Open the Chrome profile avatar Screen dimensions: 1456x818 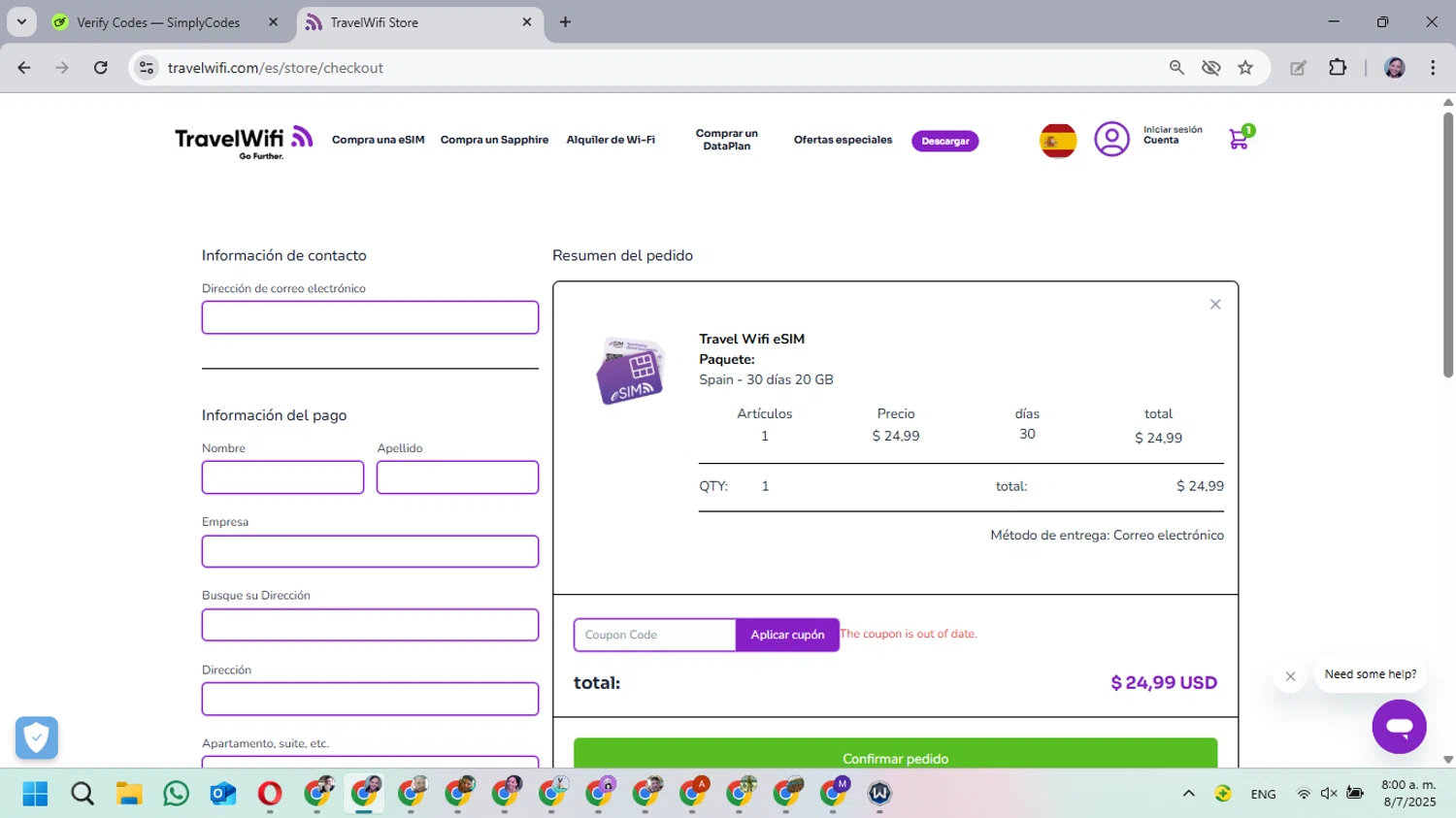pyautogui.click(x=1395, y=68)
